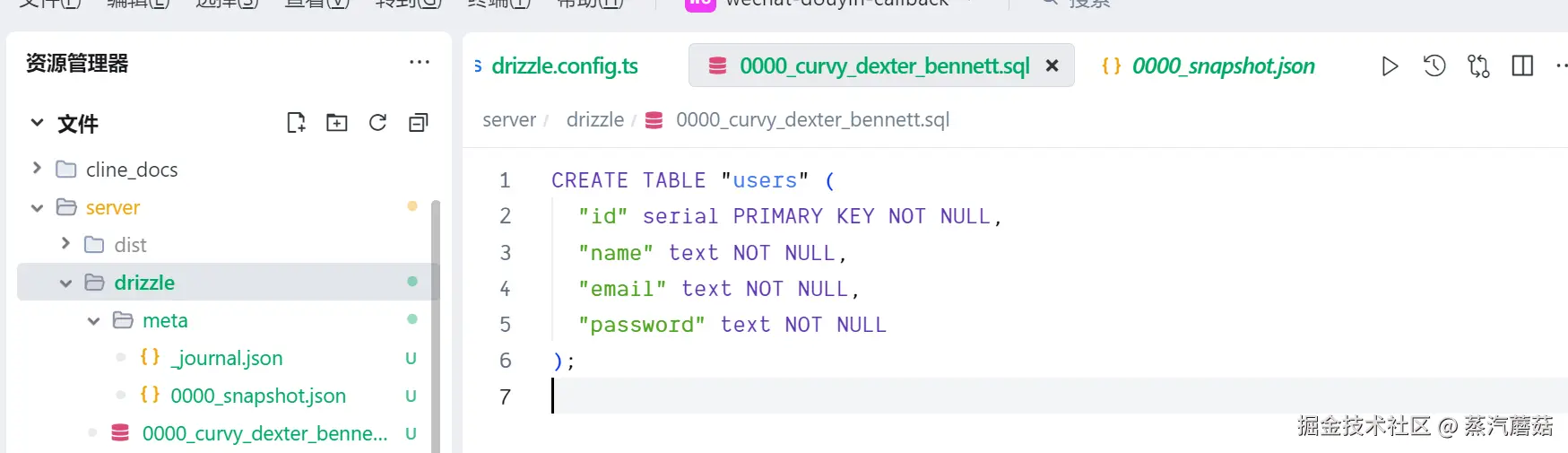Collapse the drizzle folder
The width and height of the screenshot is (1568, 453).
click(x=65, y=283)
